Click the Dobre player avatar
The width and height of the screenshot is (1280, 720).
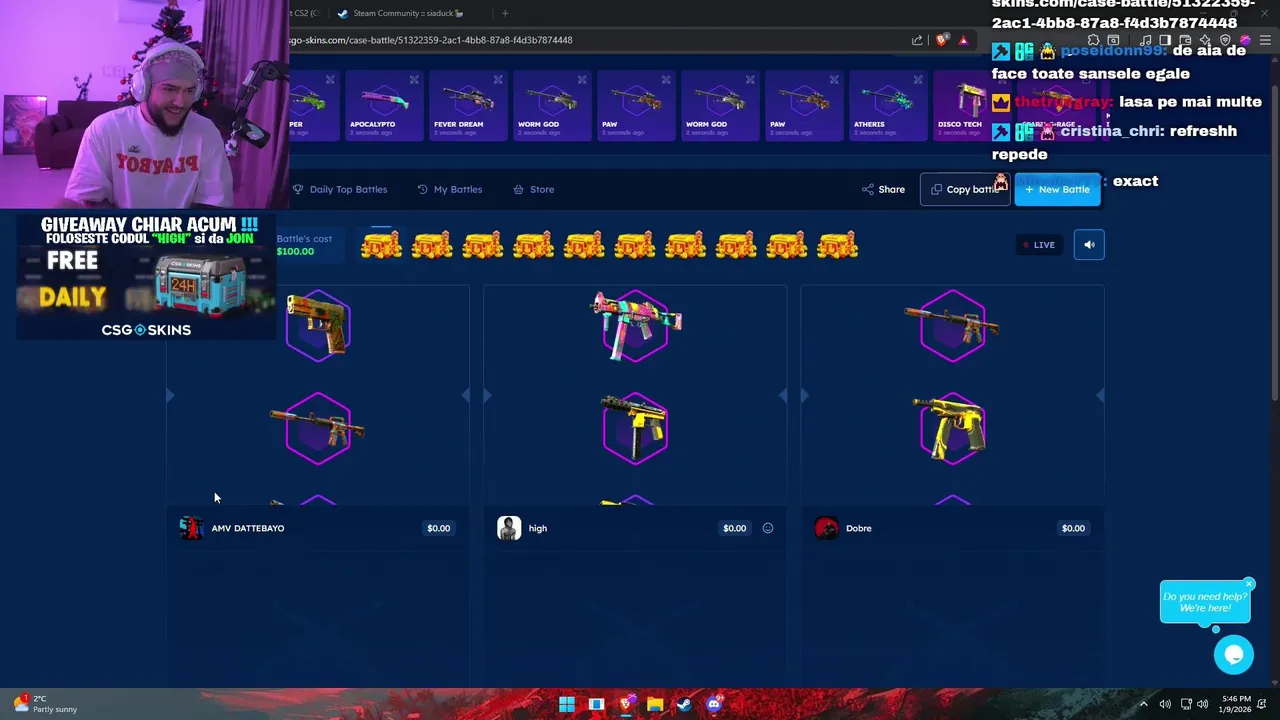click(827, 528)
